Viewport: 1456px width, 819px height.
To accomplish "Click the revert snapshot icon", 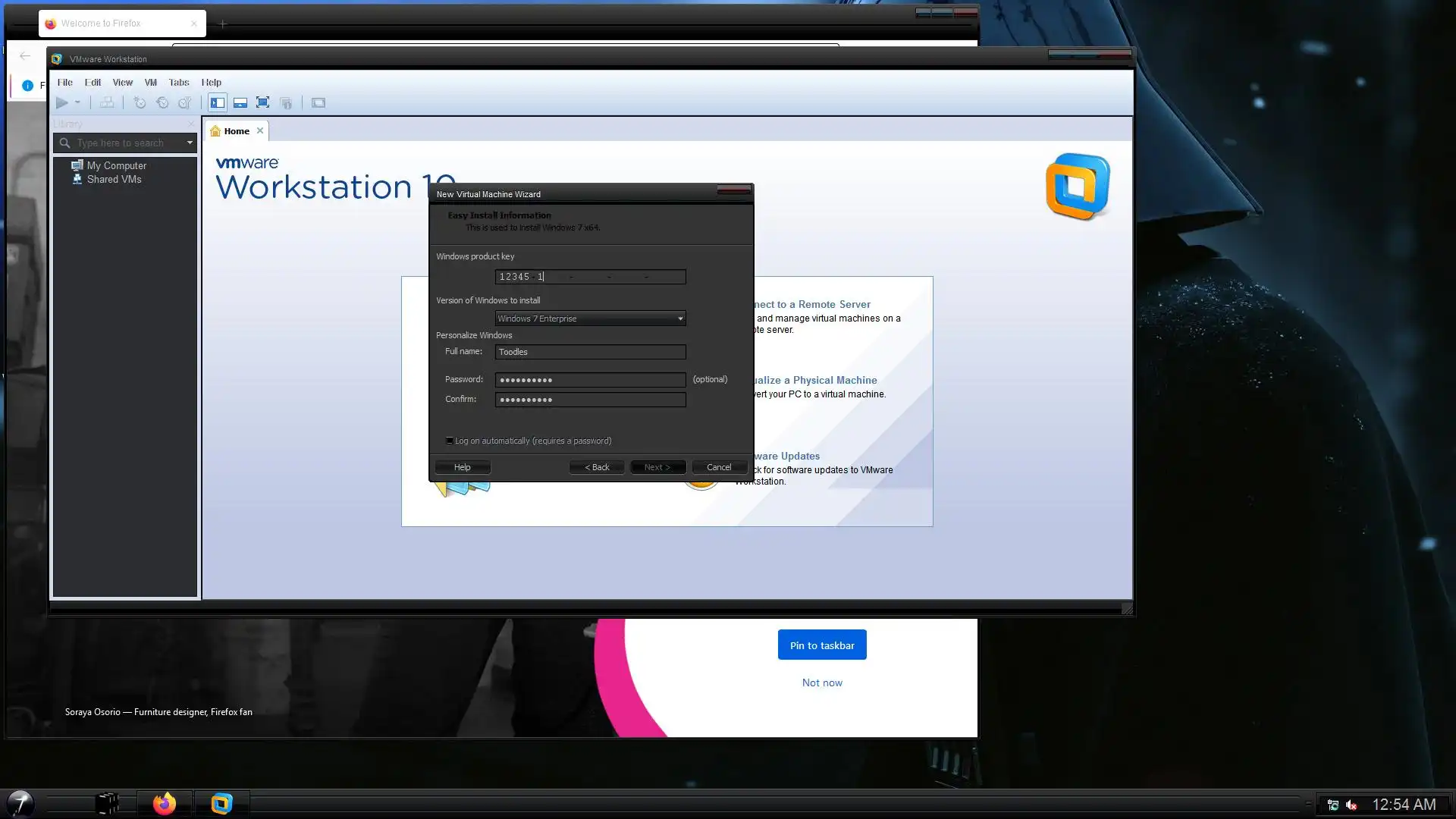I will point(162,102).
